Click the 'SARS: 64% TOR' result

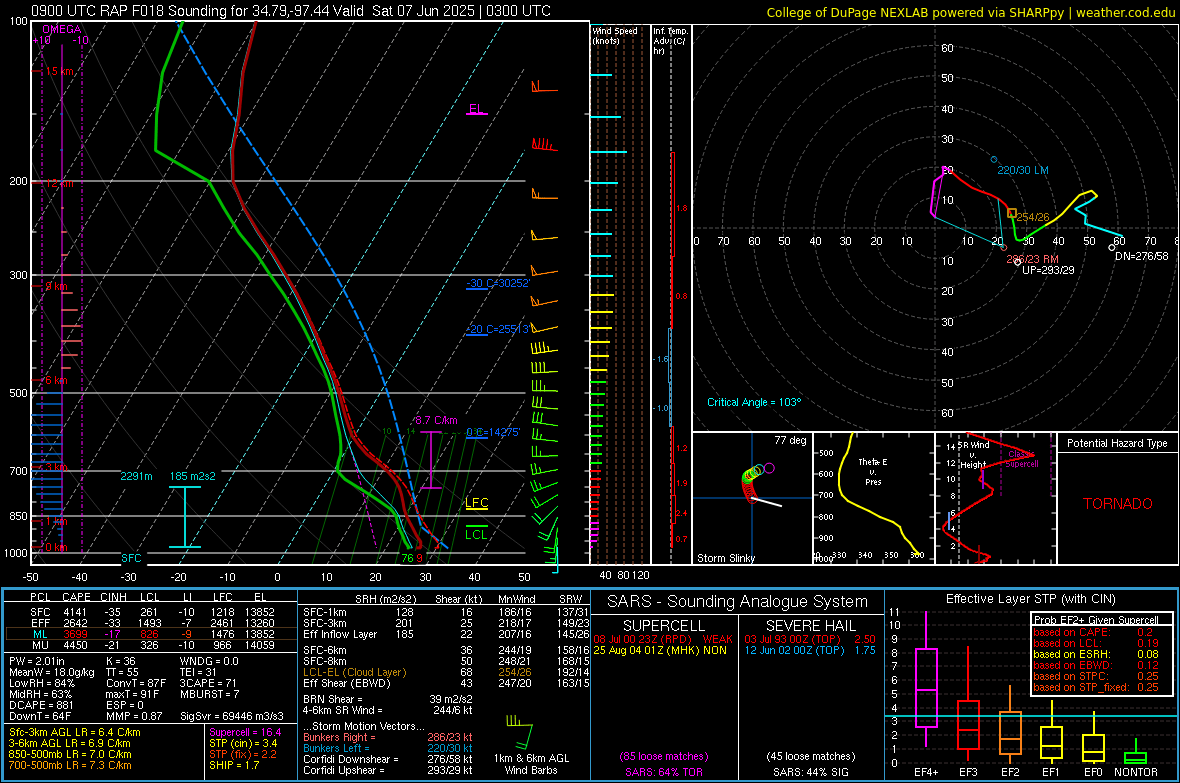pyautogui.click(x=664, y=772)
